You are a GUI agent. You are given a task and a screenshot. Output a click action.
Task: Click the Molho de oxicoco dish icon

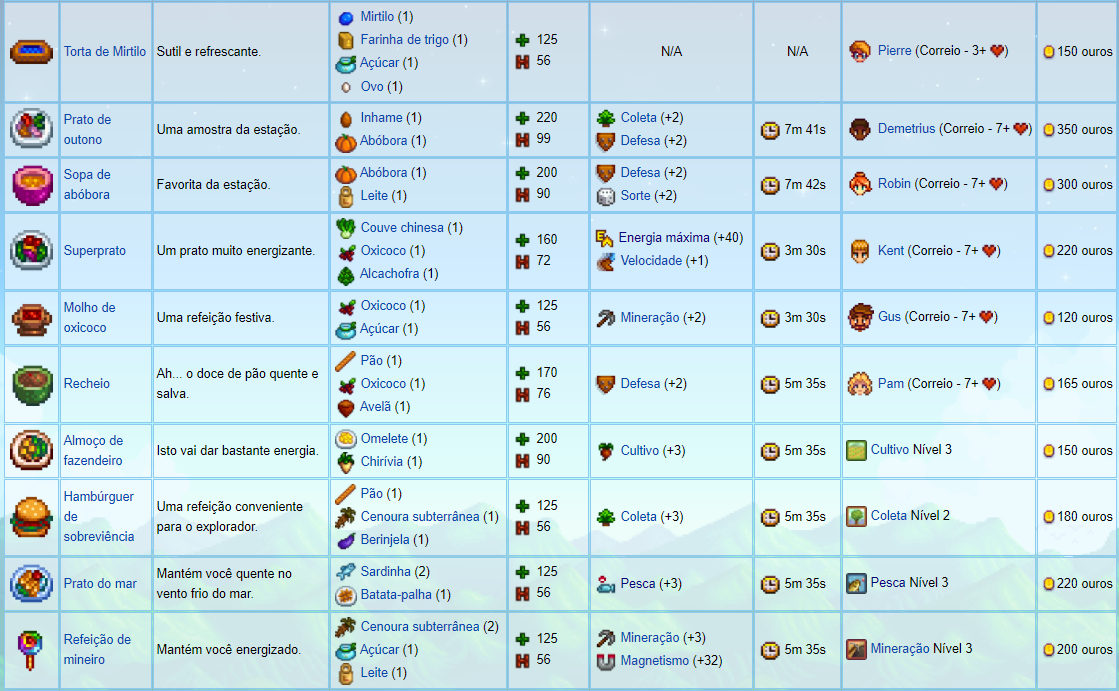tap(32, 318)
